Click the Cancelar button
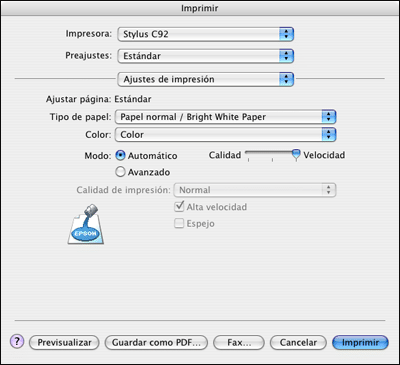Viewport: 400px width, 365px height. (298, 342)
